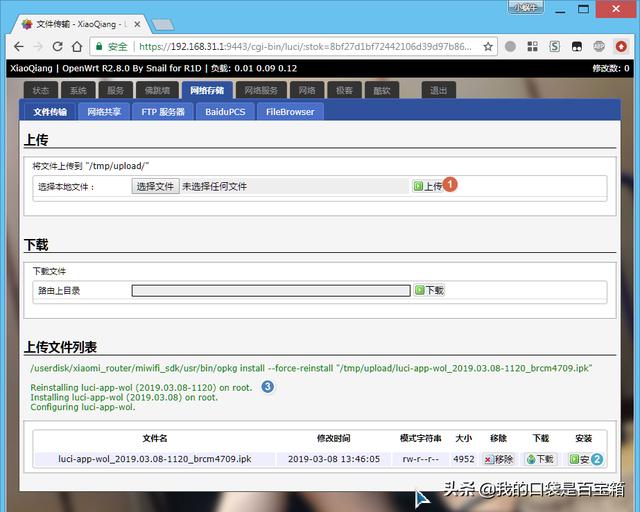Click the 修改时间 column header
Image resolution: width=640 pixels, height=512 pixels.
(333, 438)
